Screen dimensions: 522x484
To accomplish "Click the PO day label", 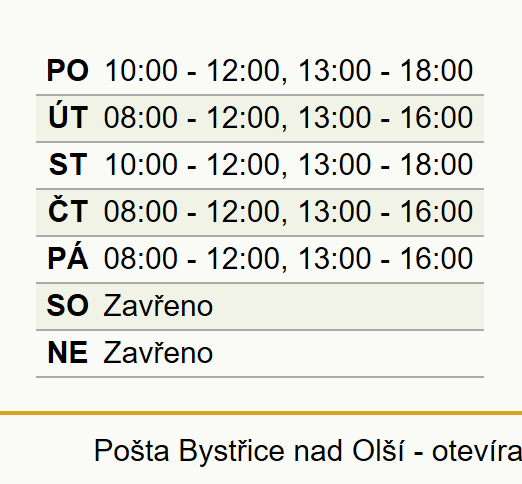I will pyautogui.click(x=68, y=70).
